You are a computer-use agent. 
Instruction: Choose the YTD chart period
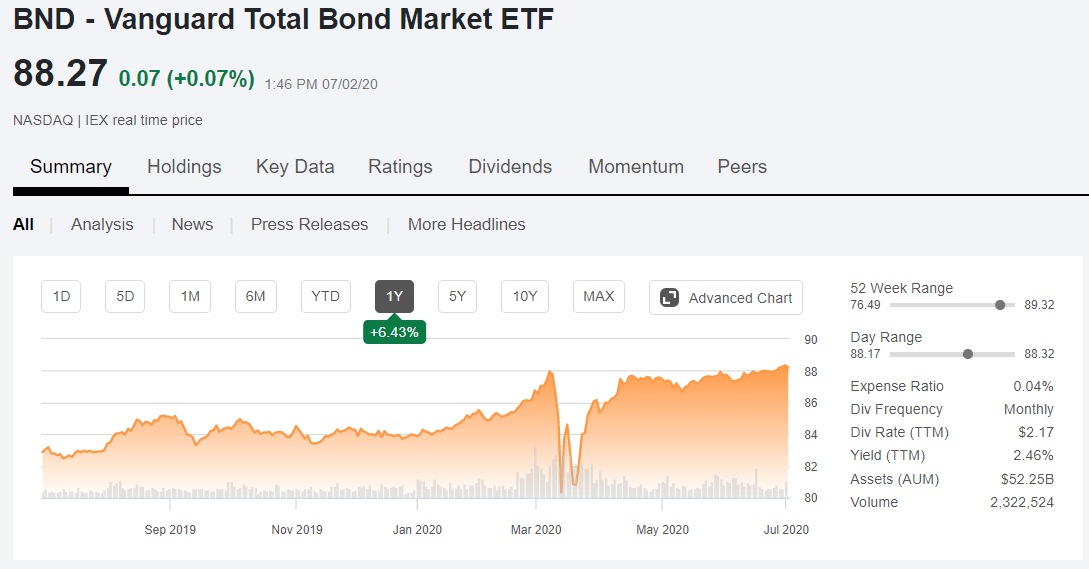326,297
